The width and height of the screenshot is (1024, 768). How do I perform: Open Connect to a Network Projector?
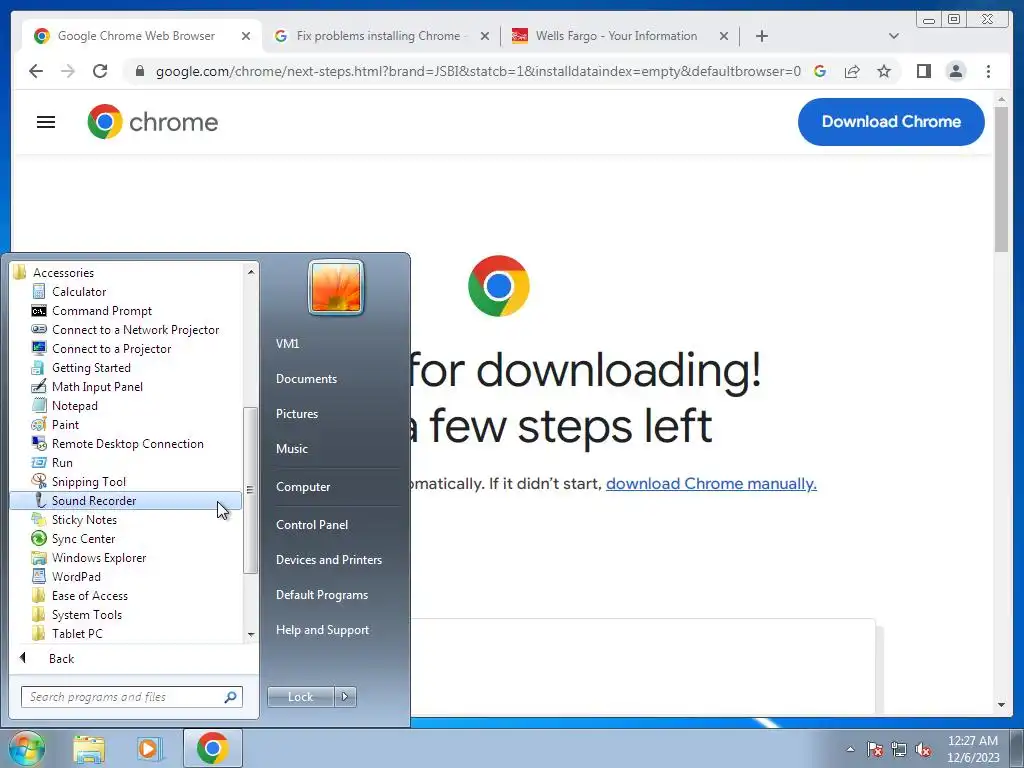[135, 330]
